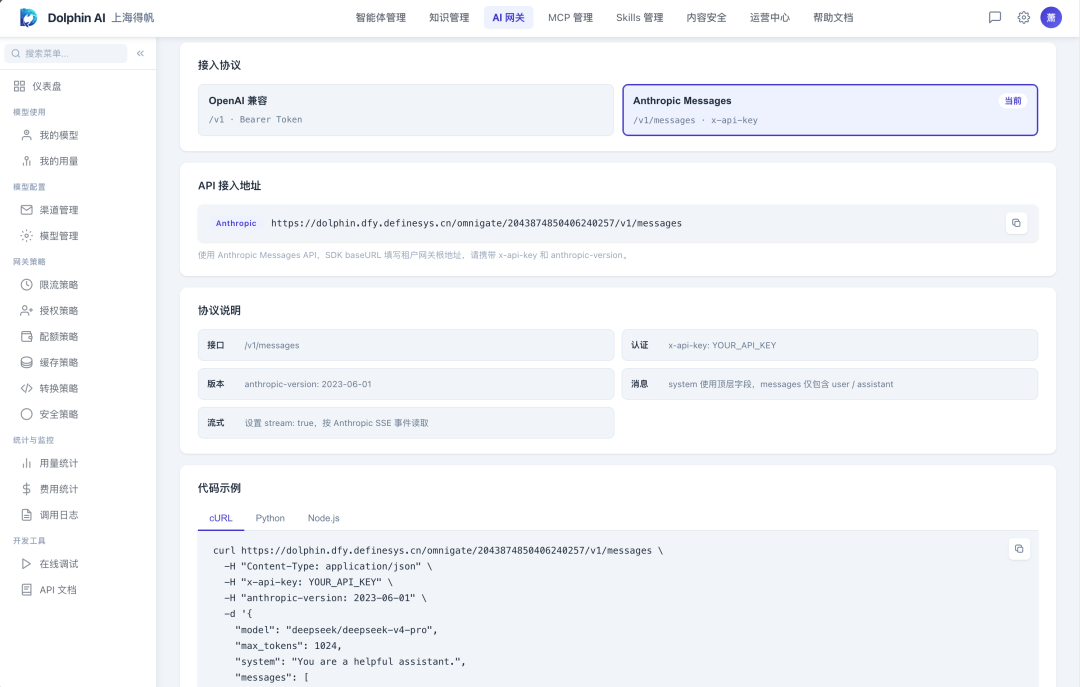Click the 流式 stream: true info row

pos(406,422)
